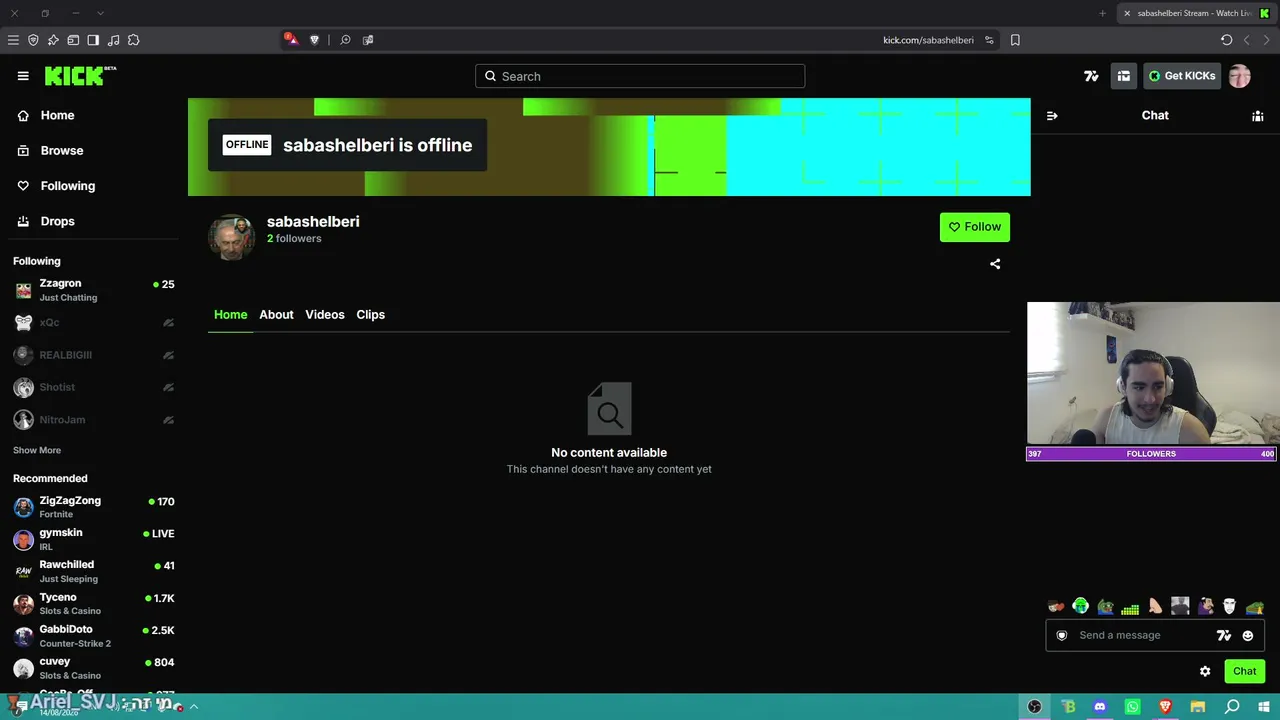Viewport: 1280px width, 720px height.
Task: Follow the sabashelberi channel
Action: pyautogui.click(x=975, y=227)
